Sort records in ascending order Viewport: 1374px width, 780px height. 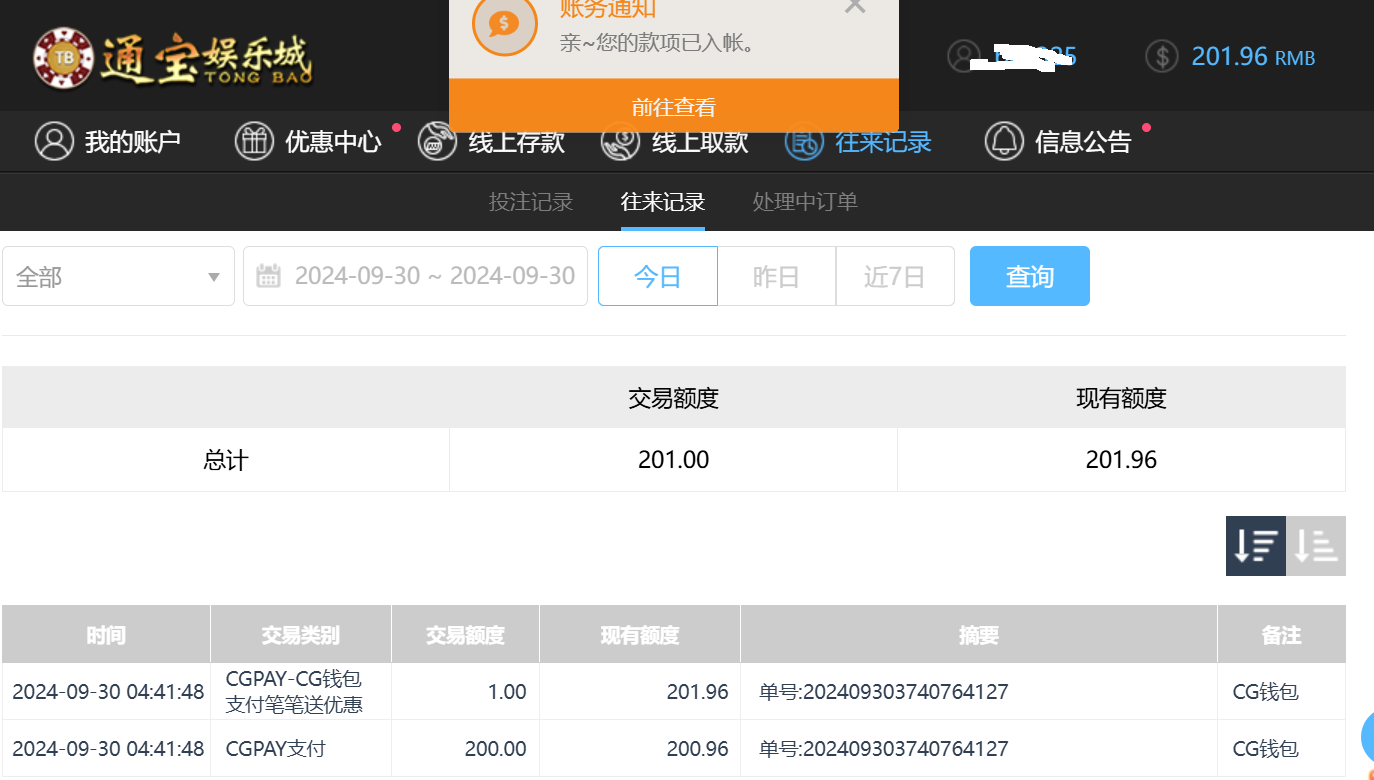(1316, 546)
